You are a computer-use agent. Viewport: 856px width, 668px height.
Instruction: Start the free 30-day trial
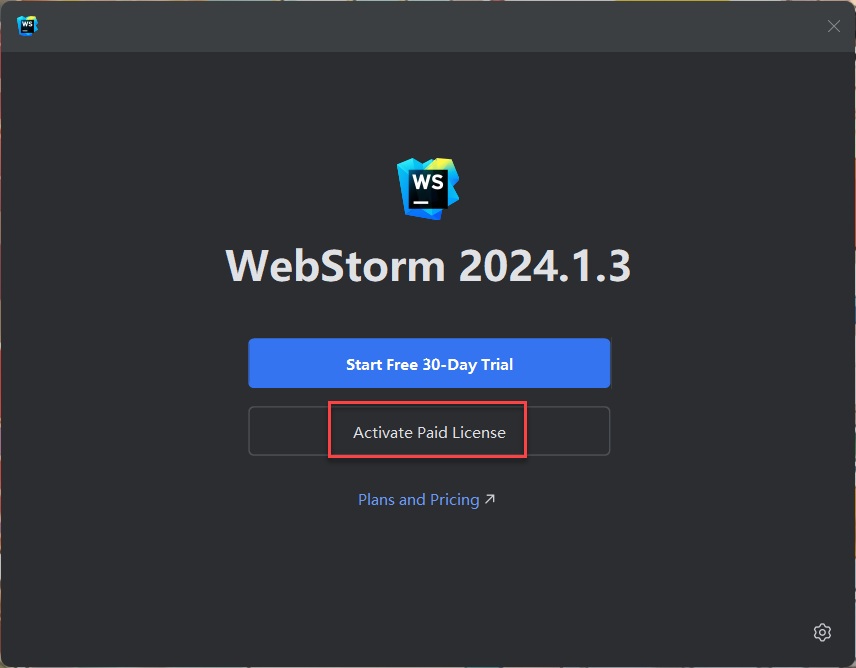pyautogui.click(x=429, y=363)
